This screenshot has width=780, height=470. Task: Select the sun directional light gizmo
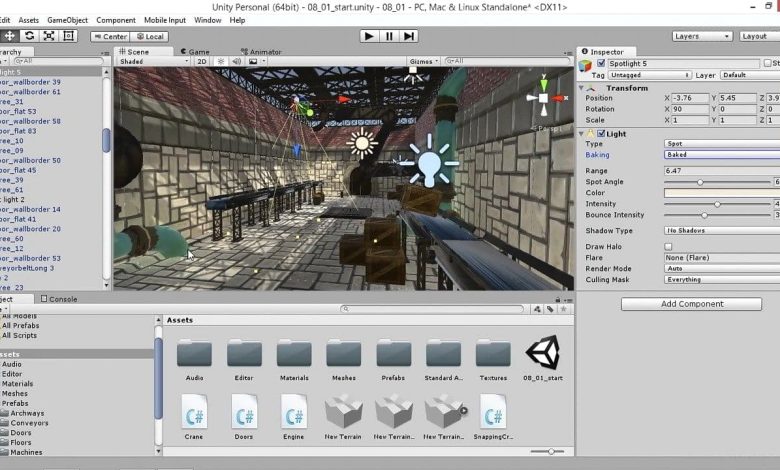point(362,143)
